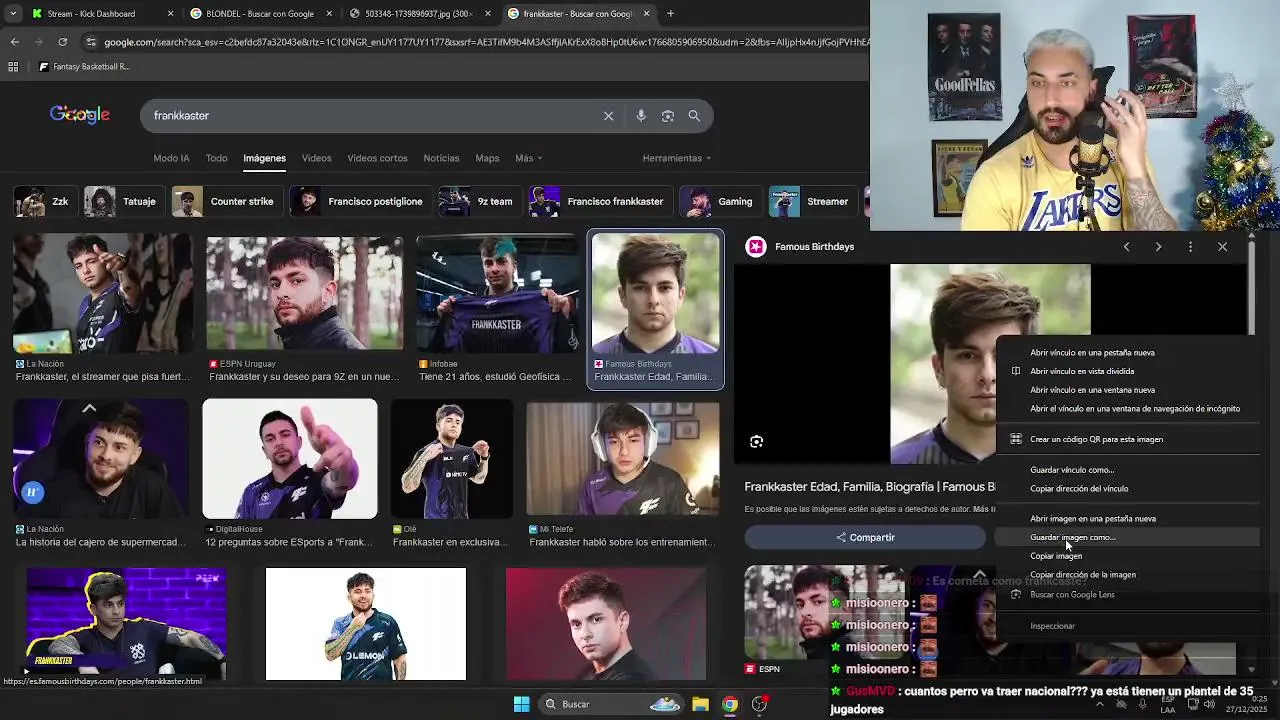Open Windows Start menu
1280x720 pixels.
tap(521, 704)
